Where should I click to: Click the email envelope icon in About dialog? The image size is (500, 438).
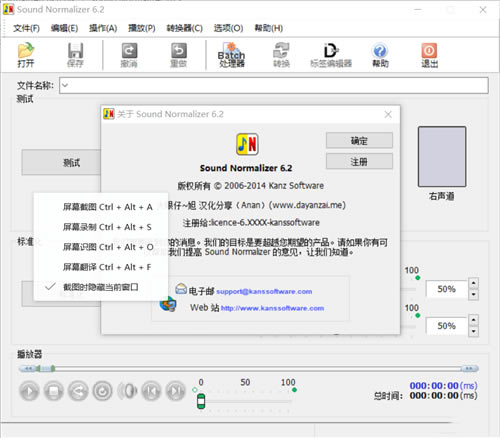(181, 289)
